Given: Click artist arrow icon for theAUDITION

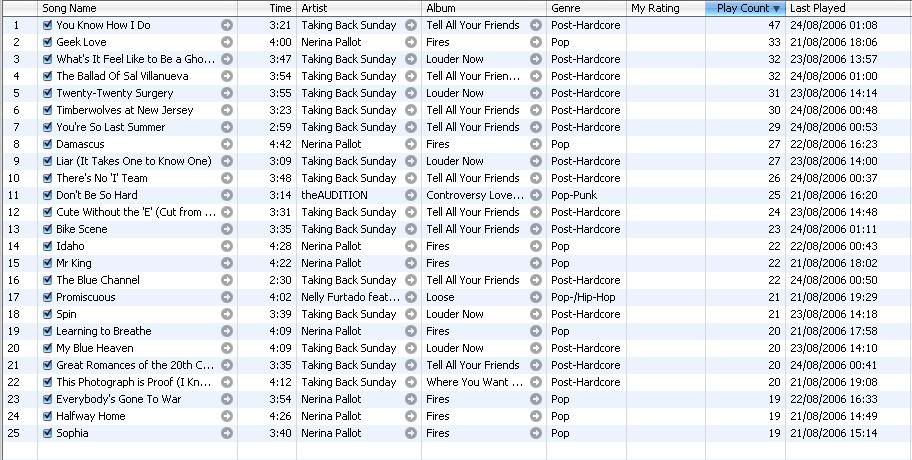Looking at the screenshot, I should coord(411,195).
